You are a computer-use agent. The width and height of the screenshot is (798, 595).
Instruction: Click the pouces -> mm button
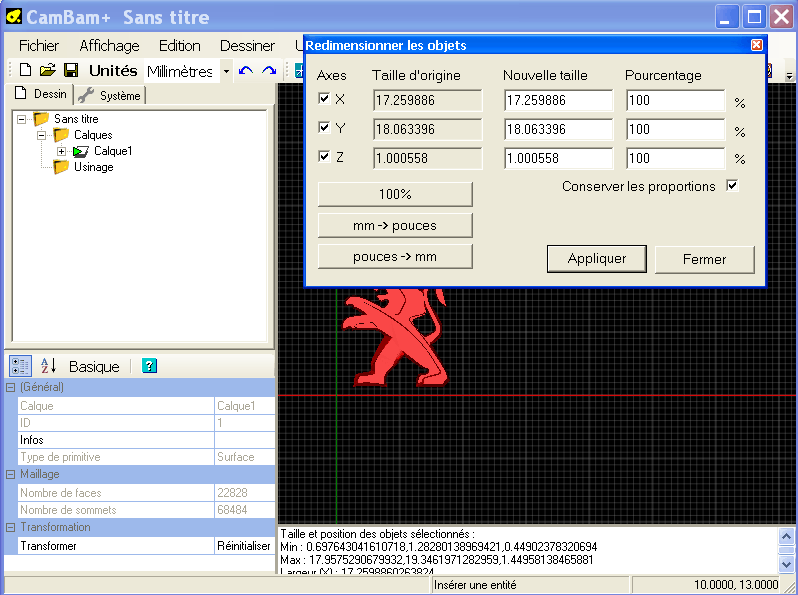click(395, 257)
